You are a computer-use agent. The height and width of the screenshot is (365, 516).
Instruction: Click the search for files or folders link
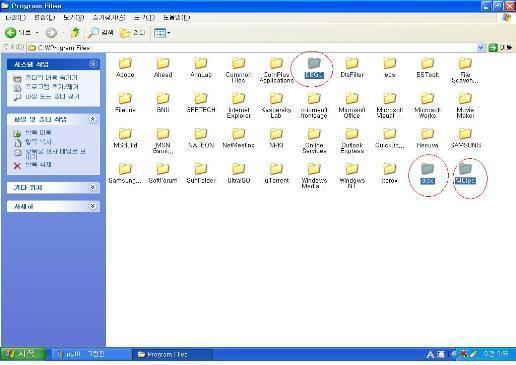(46, 97)
